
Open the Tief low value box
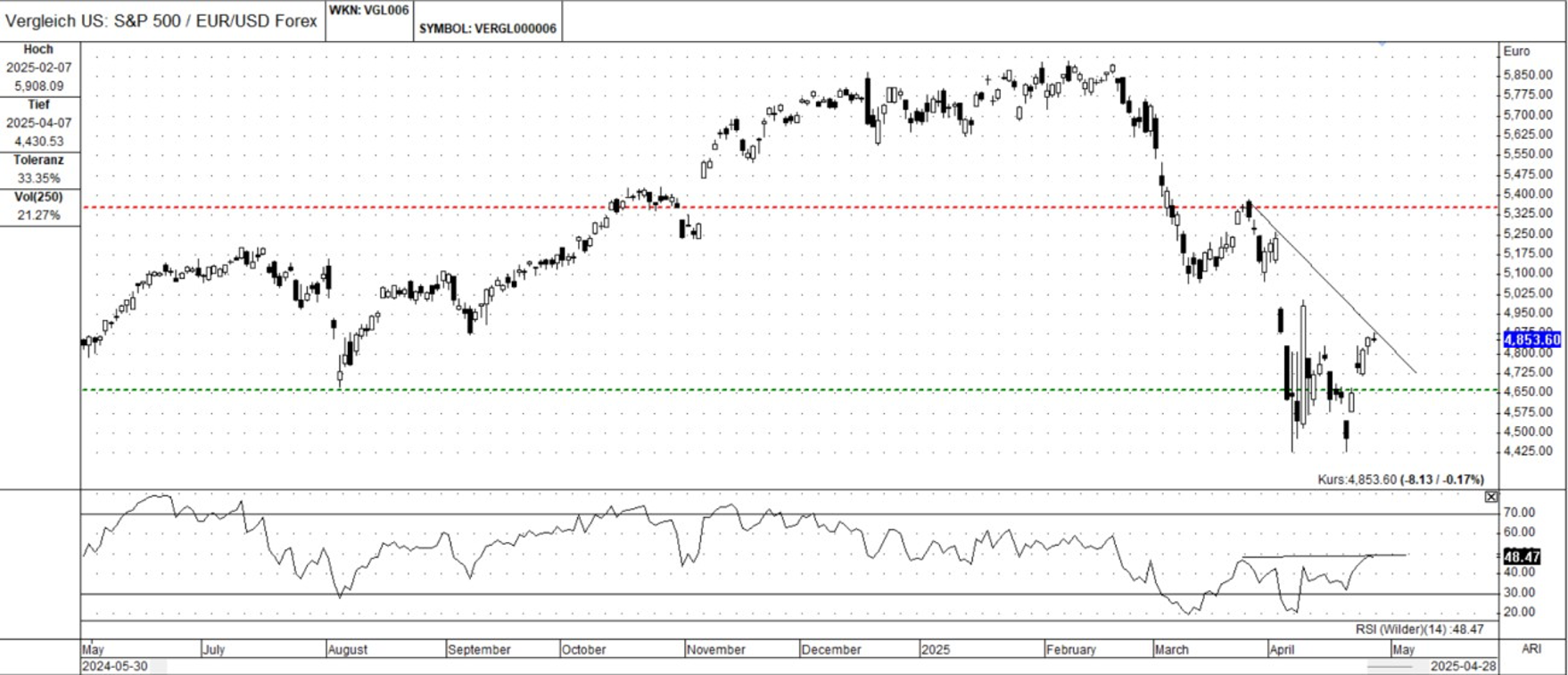[x=39, y=124]
